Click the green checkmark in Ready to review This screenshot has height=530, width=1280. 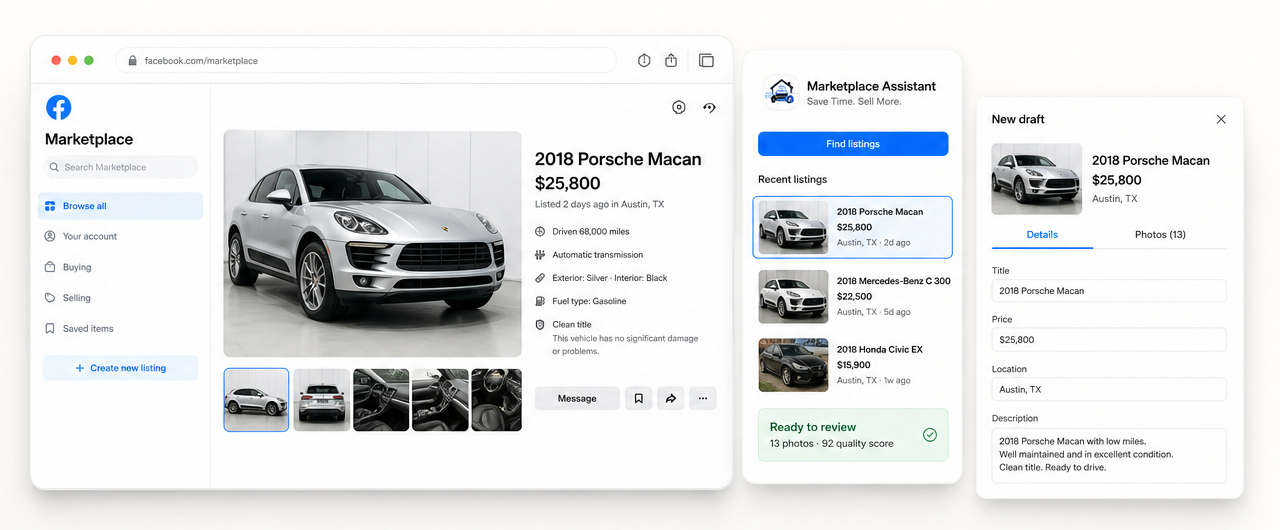pyautogui.click(x=930, y=435)
